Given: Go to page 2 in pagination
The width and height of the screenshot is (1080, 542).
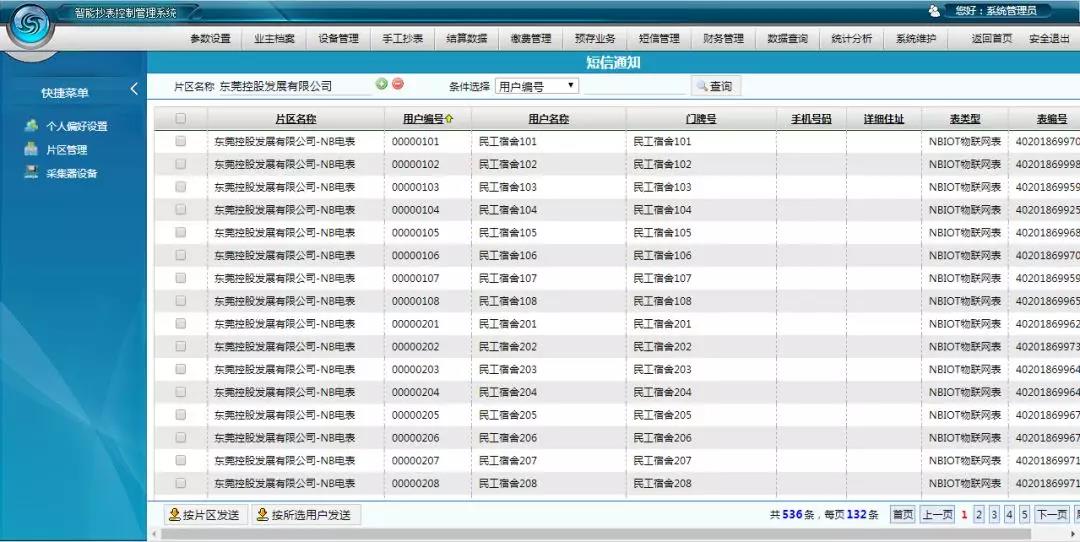Looking at the screenshot, I should pyautogui.click(x=979, y=514).
